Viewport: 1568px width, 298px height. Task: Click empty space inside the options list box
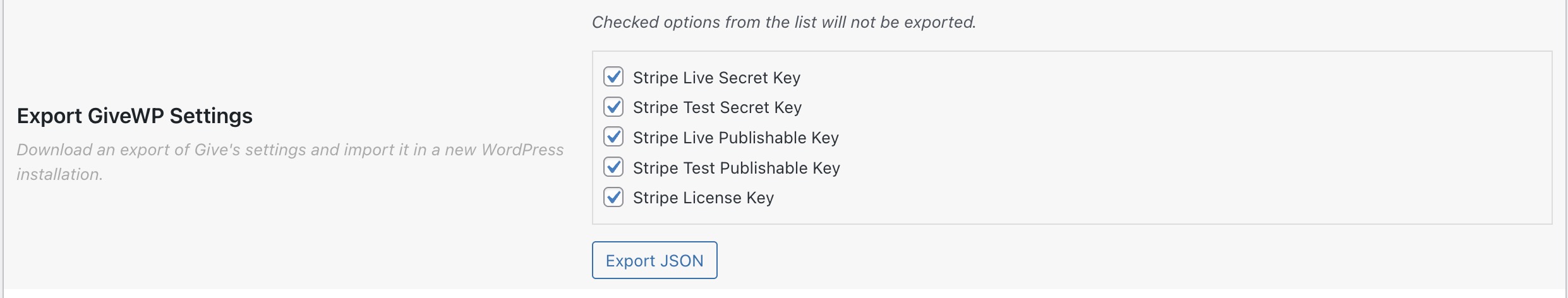coord(1200,139)
